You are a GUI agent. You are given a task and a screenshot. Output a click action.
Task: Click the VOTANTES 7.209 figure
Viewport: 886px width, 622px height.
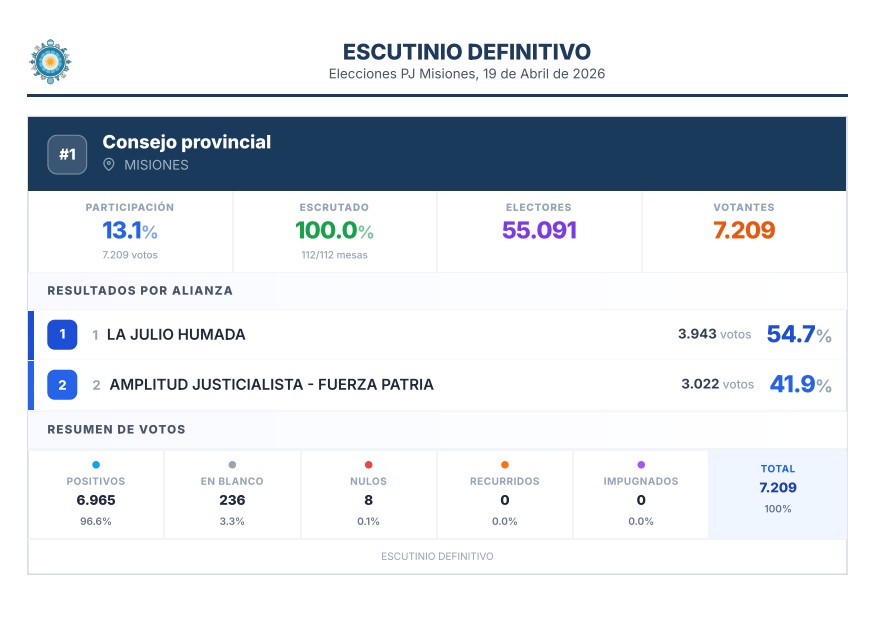pyautogui.click(x=744, y=230)
